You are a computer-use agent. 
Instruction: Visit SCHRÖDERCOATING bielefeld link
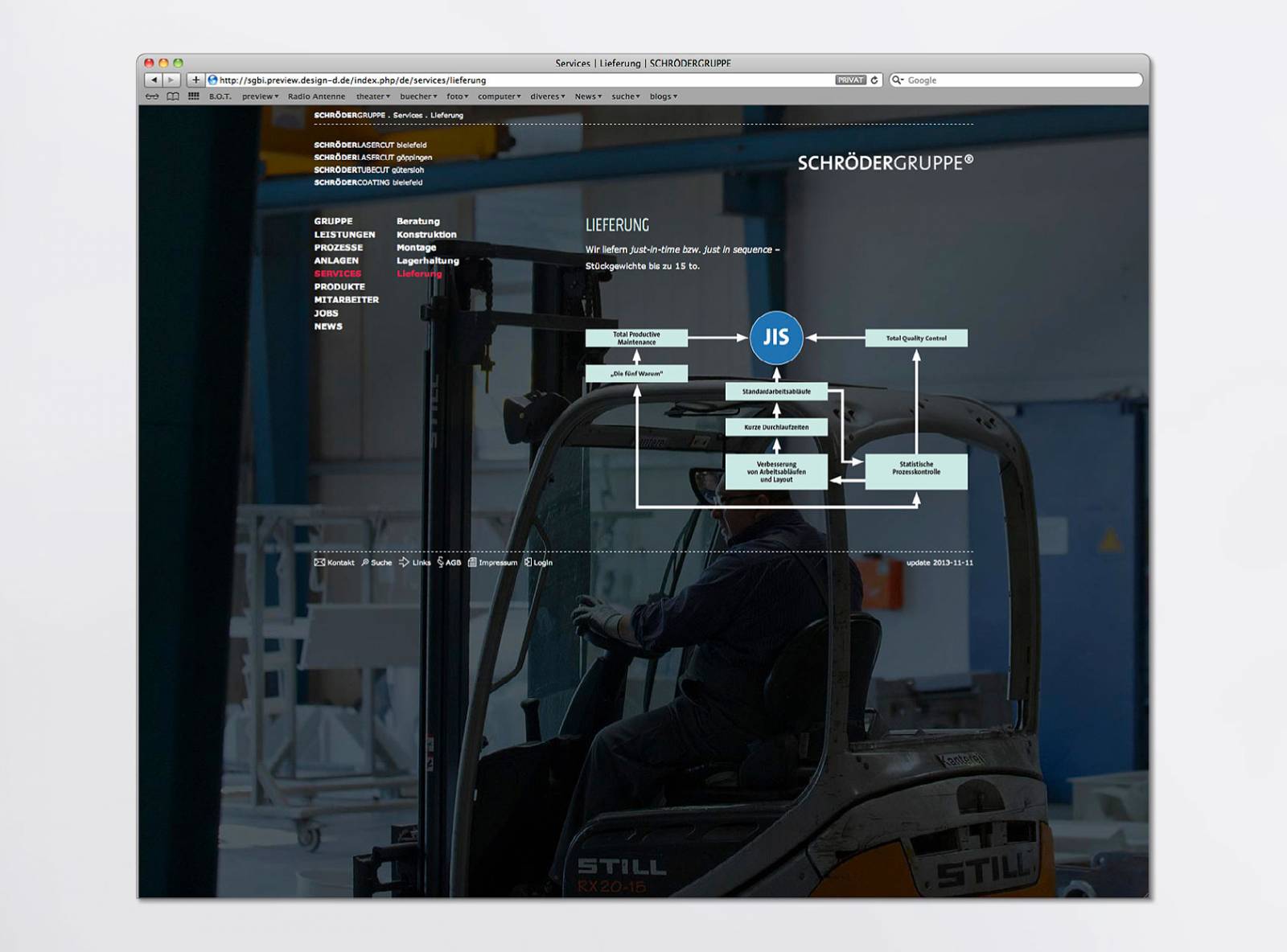click(x=368, y=183)
